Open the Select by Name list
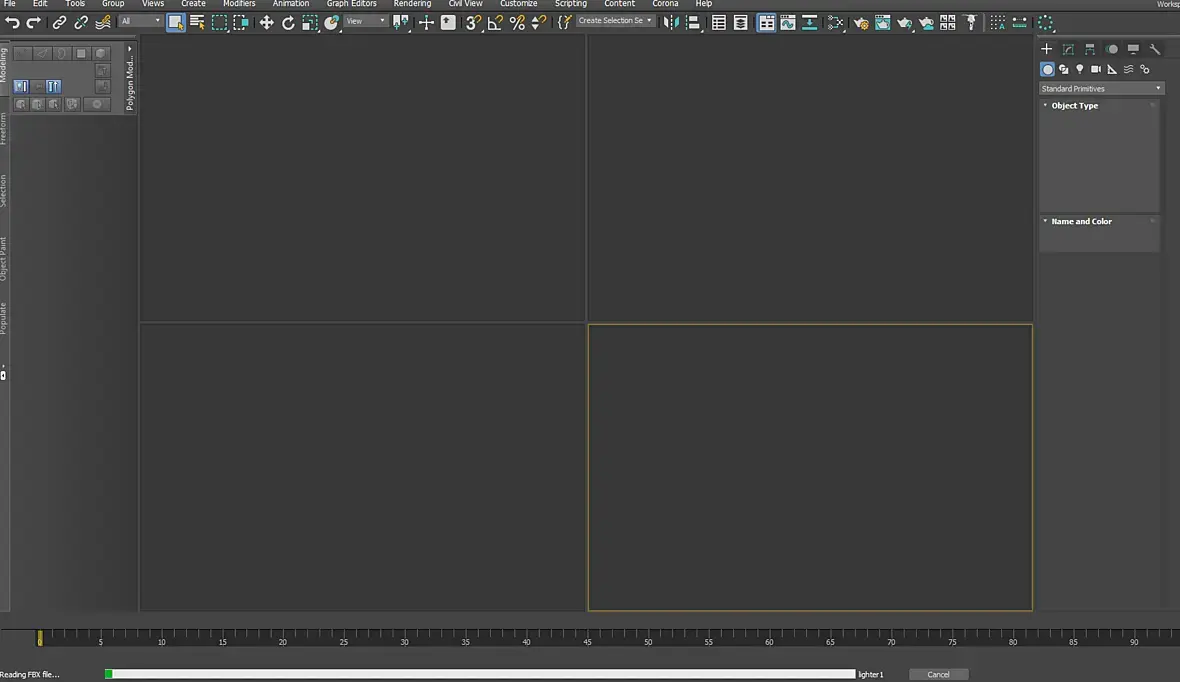Viewport: 1180px width, 682px height. point(197,23)
